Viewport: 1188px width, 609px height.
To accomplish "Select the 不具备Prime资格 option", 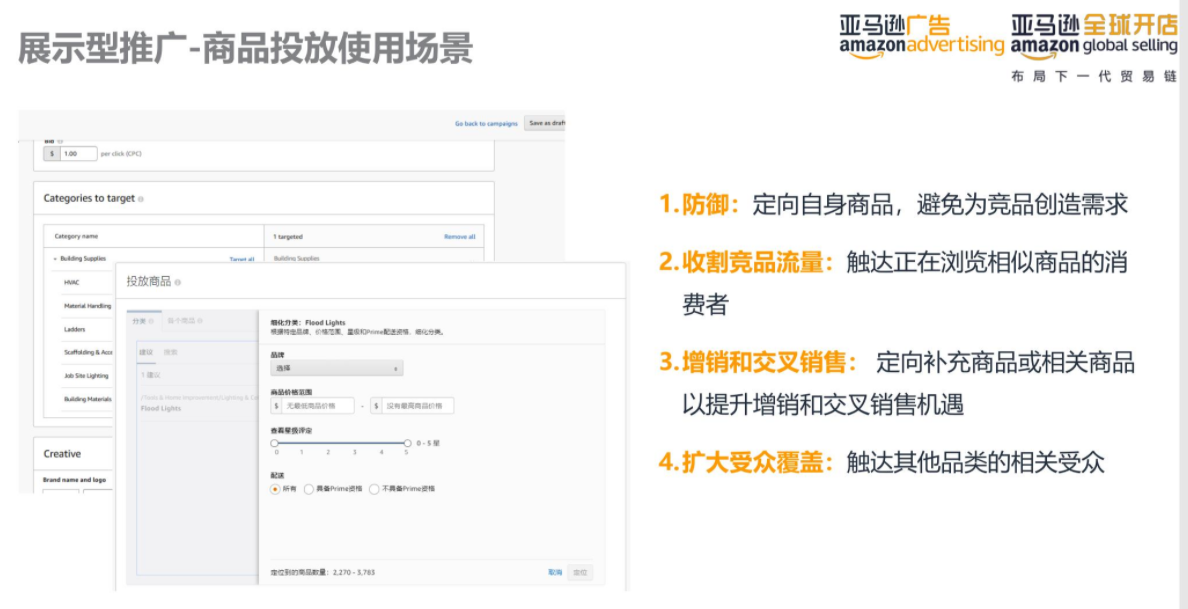I will (x=374, y=488).
